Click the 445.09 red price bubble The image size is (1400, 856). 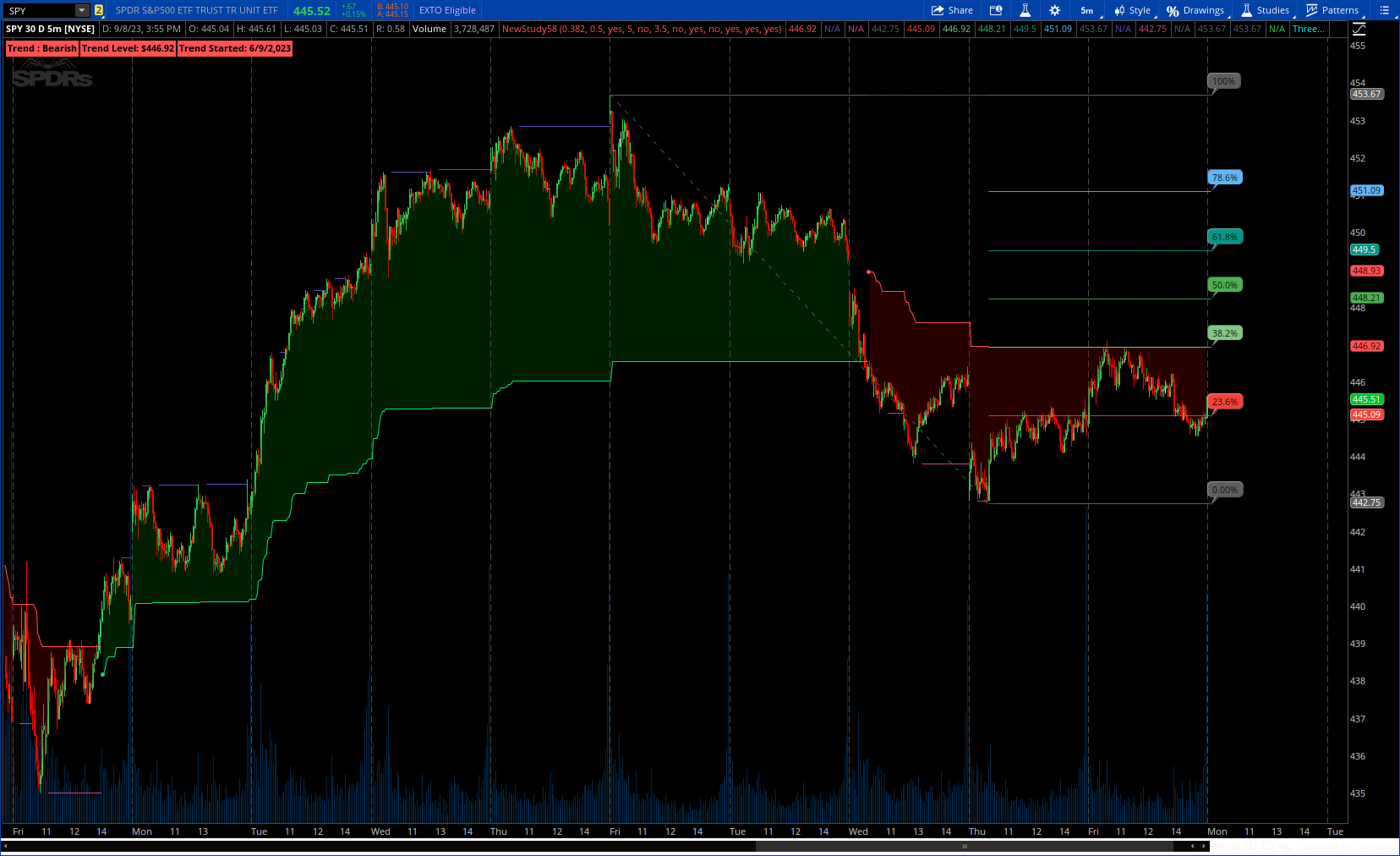coord(1366,414)
